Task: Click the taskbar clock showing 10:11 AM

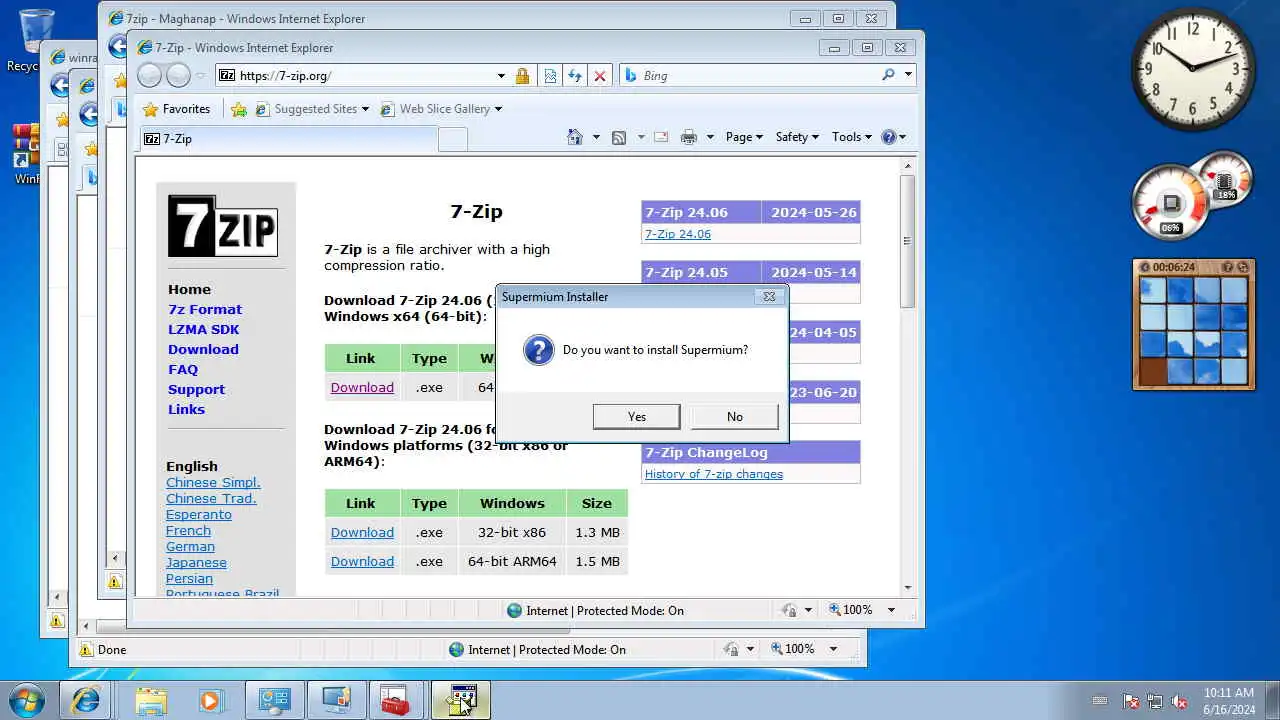Action: click(x=1228, y=701)
